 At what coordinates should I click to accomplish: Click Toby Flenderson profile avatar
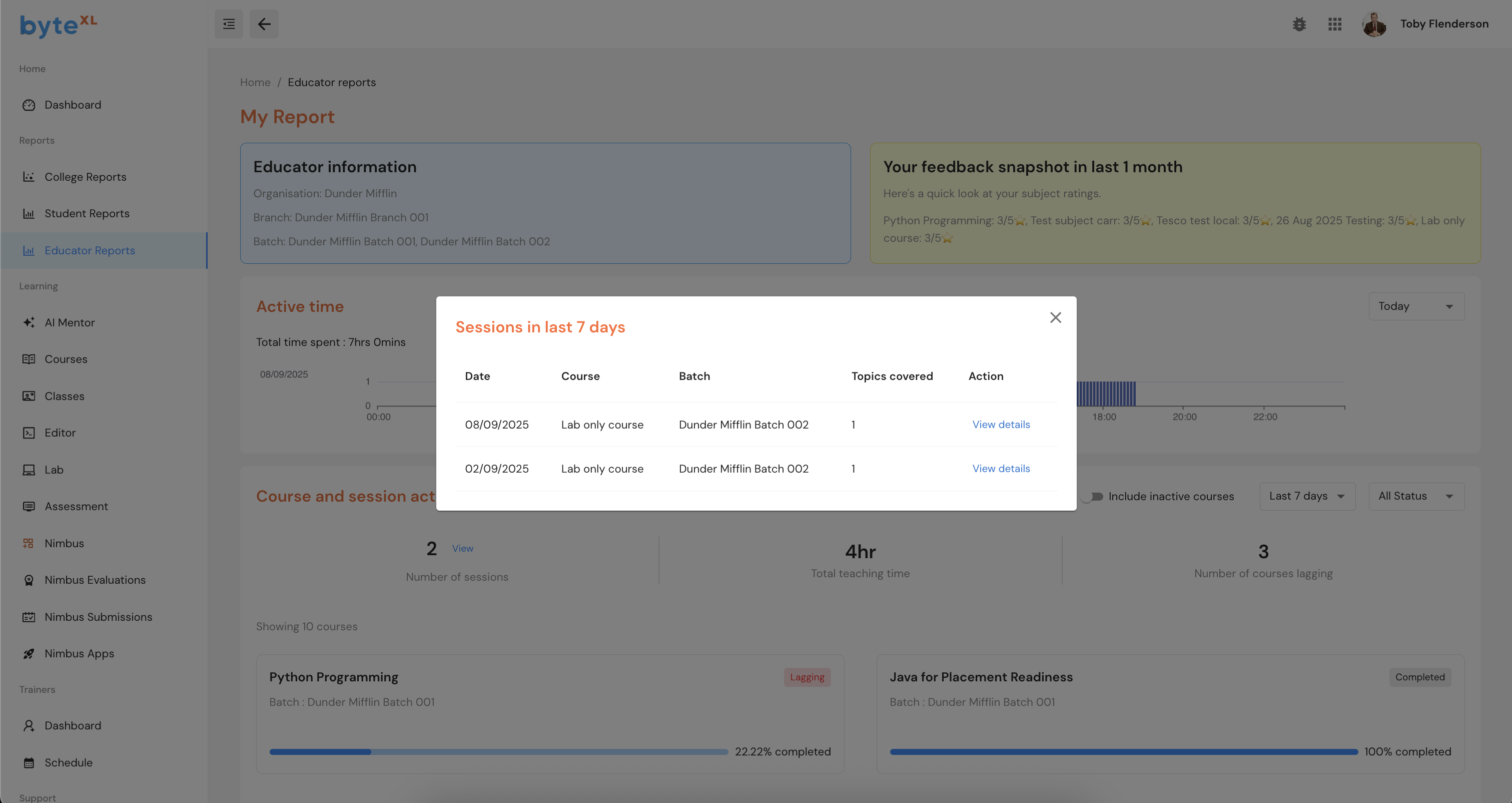click(x=1373, y=24)
